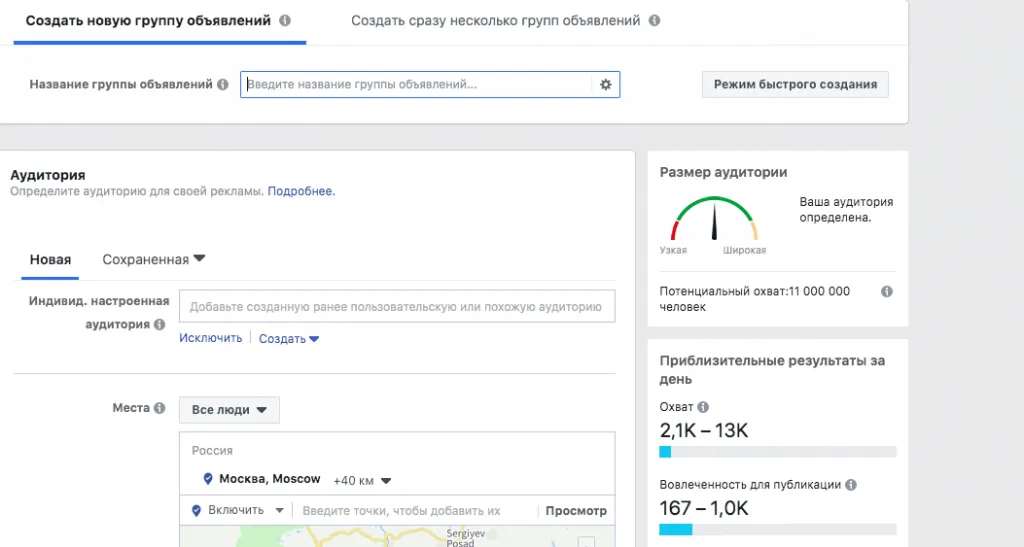Click the '2,1K – 13K' reach value
Image resolution: width=1024 pixels, height=547 pixels.
704,430
